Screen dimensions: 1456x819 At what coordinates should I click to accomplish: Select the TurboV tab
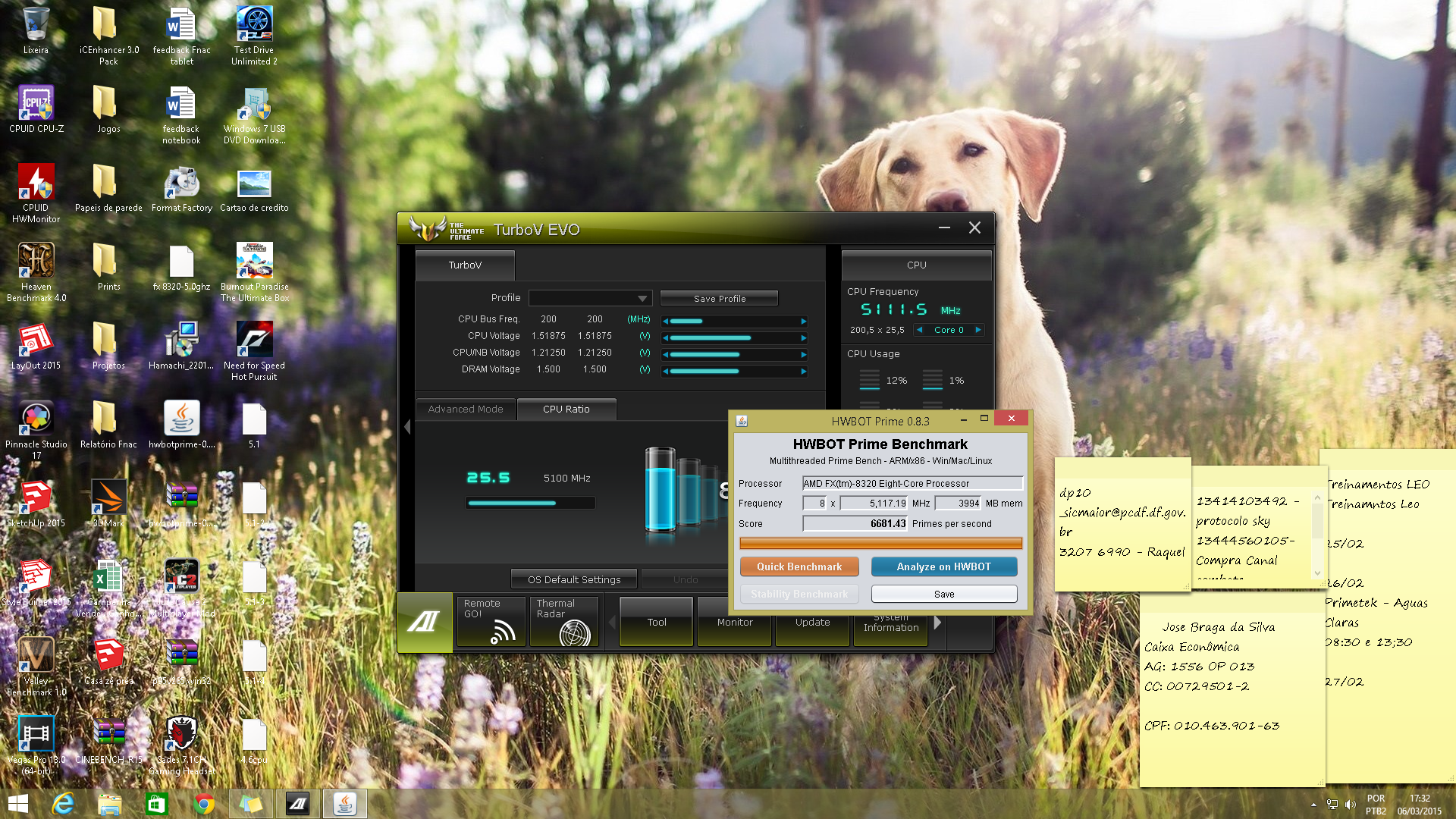click(465, 265)
